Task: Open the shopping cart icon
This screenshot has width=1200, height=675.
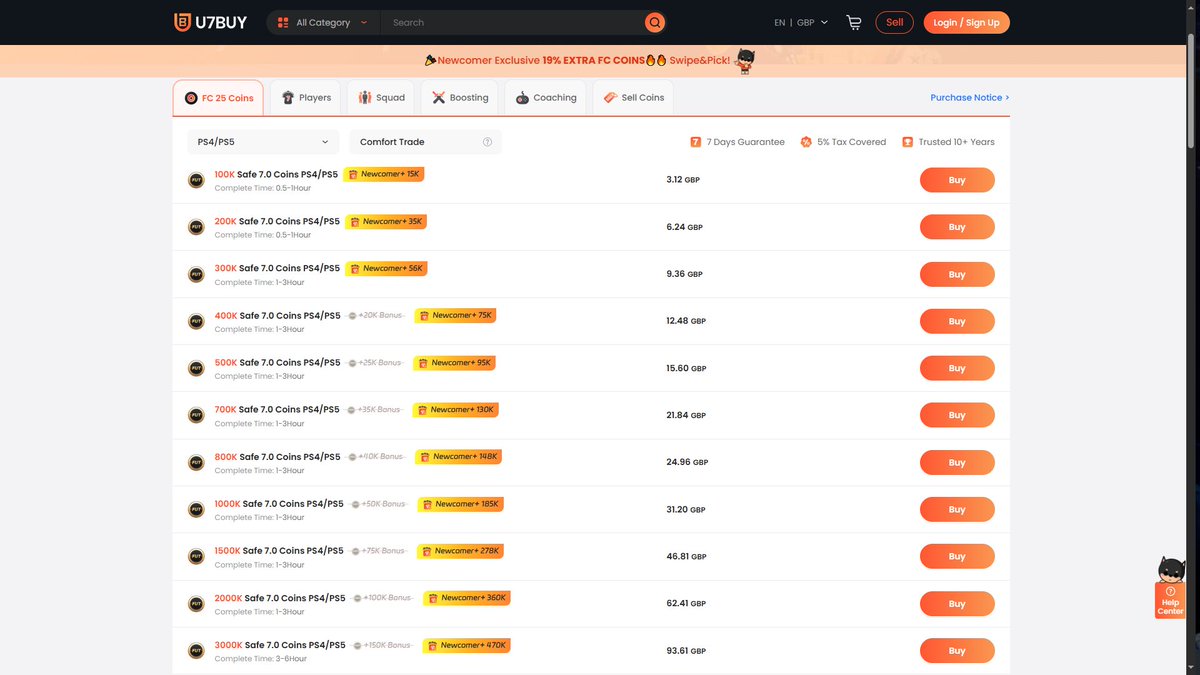Action: coord(853,21)
